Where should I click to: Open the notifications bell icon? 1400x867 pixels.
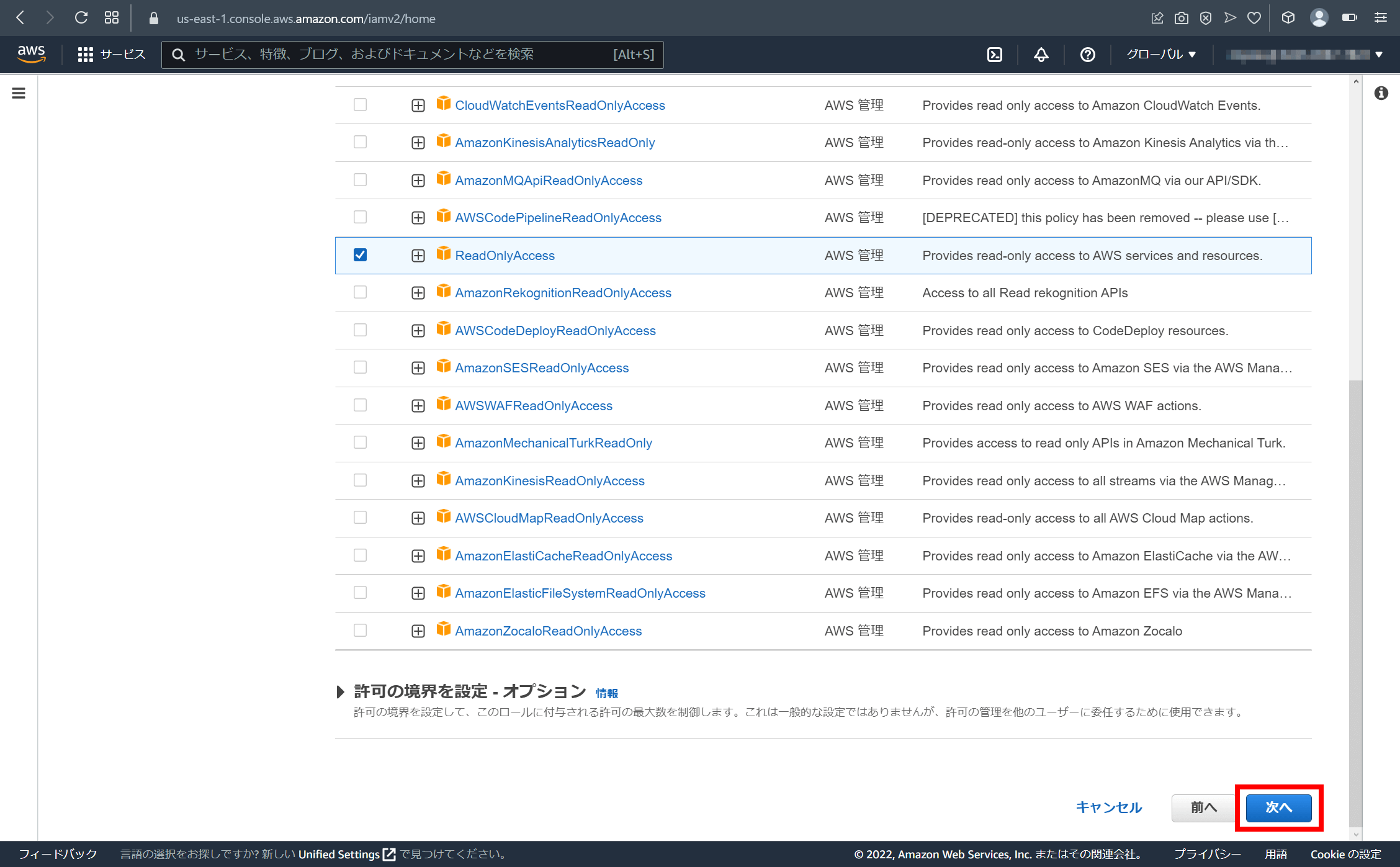[1040, 55]
